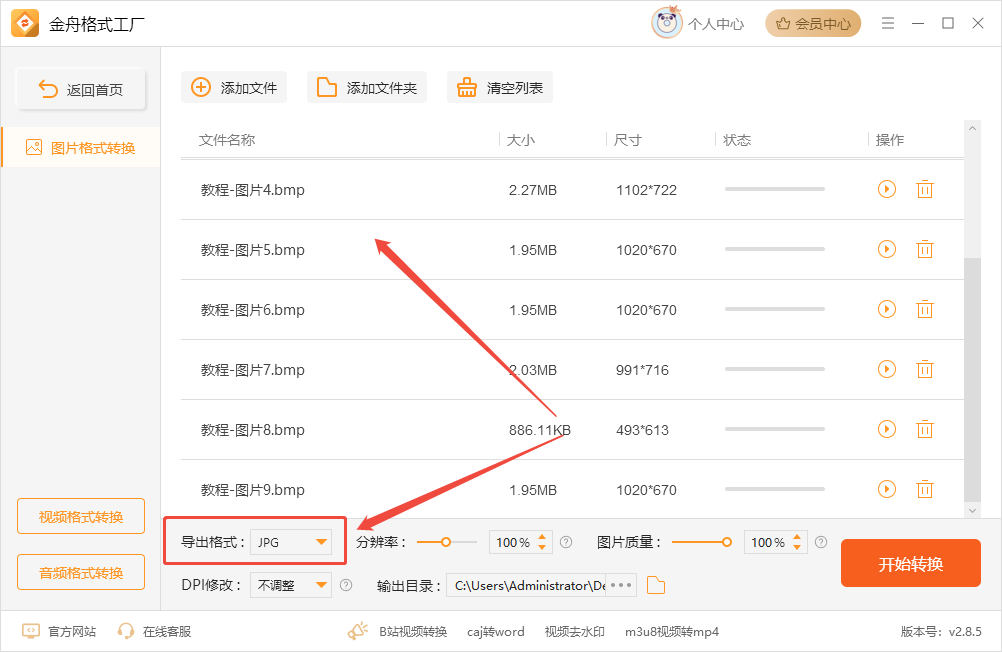This screenshot has height=652, width=1002.
Task: Preview 教程-图片4.bmp with its play icon
Action: (x=886, y=189)
